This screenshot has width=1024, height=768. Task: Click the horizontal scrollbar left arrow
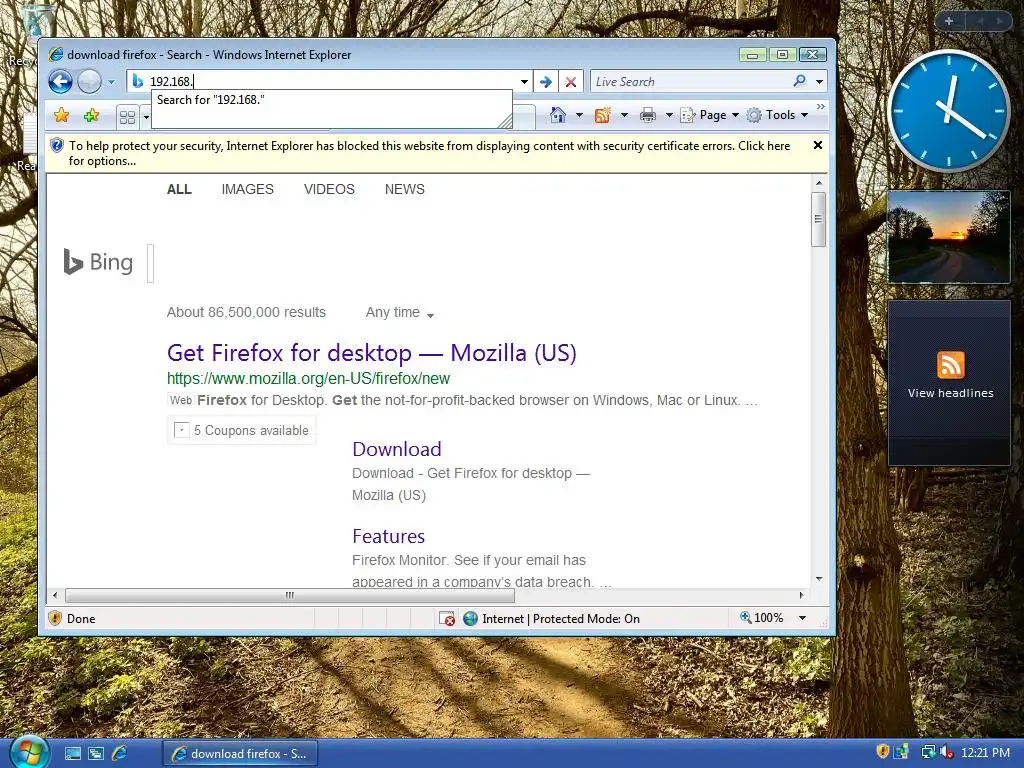pos(55,596)
